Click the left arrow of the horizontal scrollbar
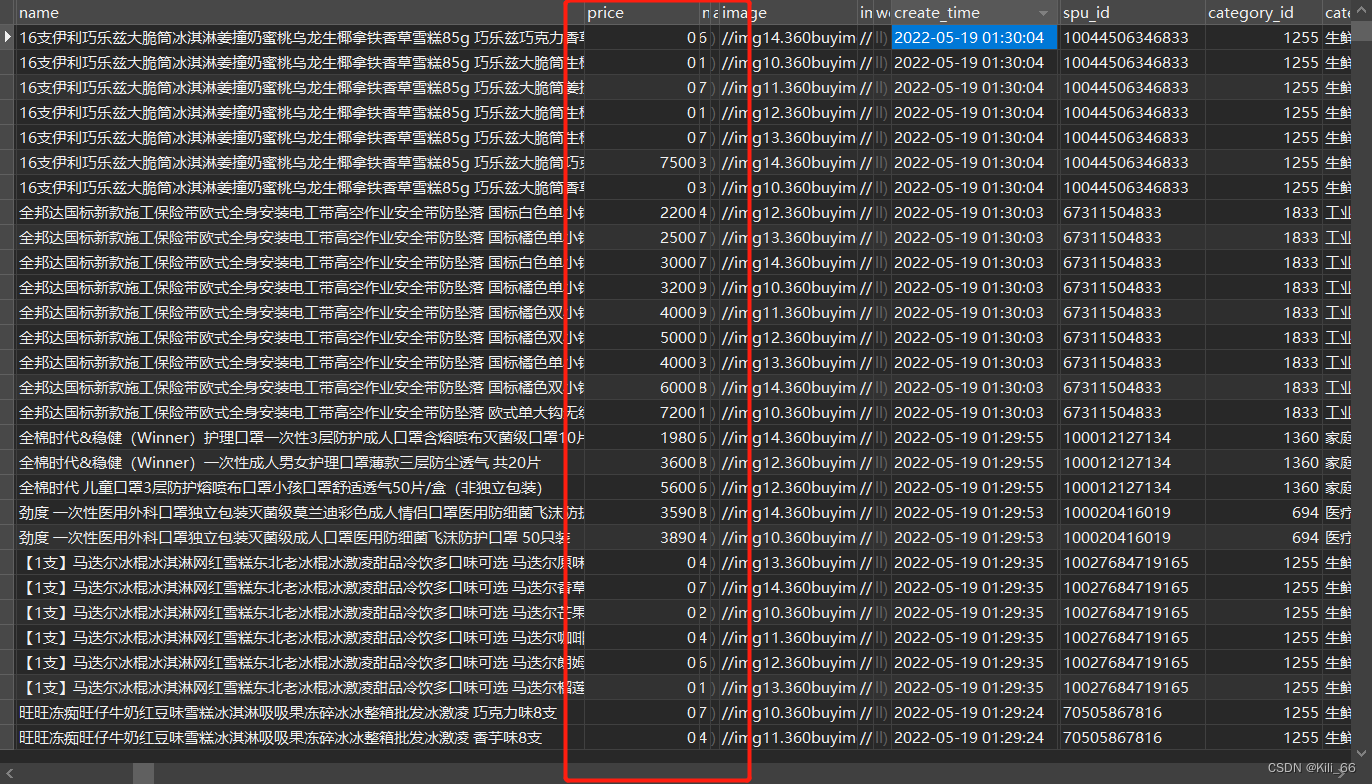This screenshot has height=784, width=1372. pos(10,773)
